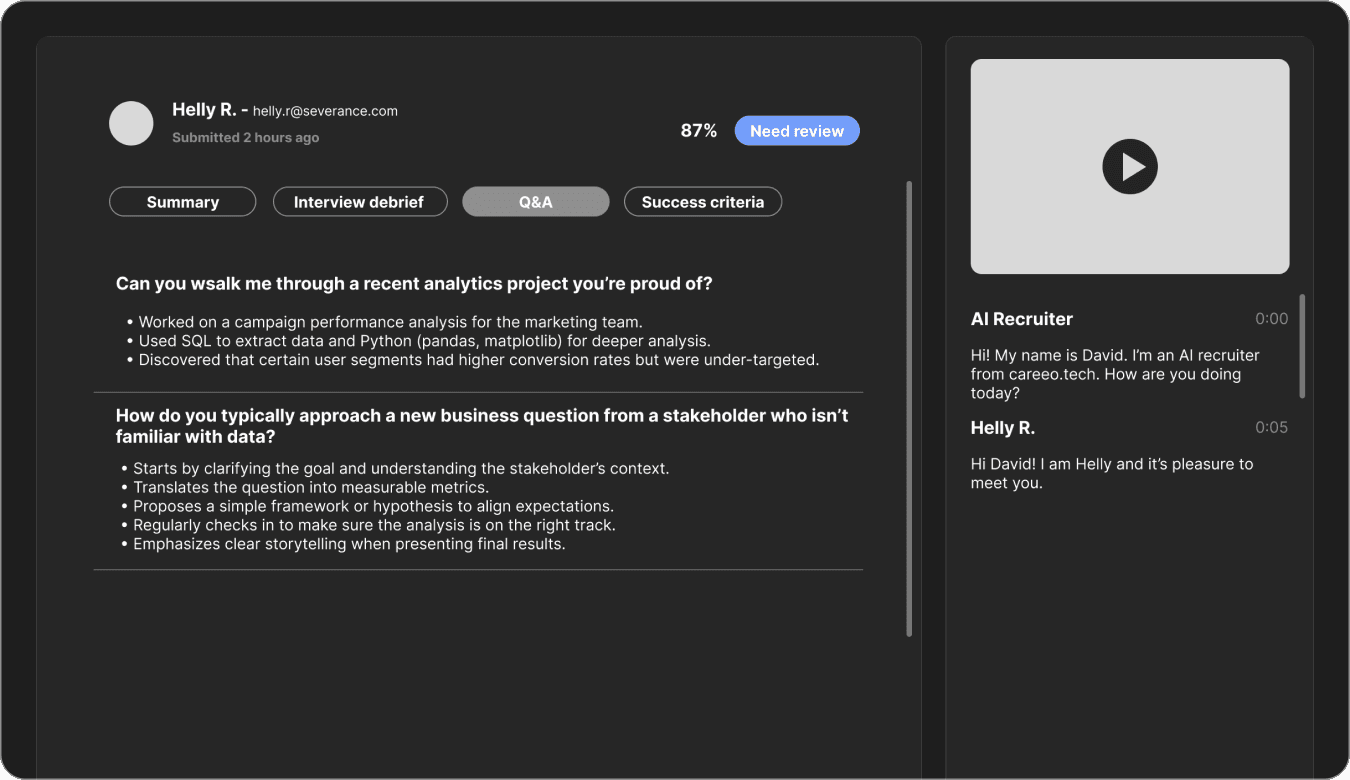Click the transcript panel scrollbar
Screen dimensions: 1350x780
[x=1302, y=346]
